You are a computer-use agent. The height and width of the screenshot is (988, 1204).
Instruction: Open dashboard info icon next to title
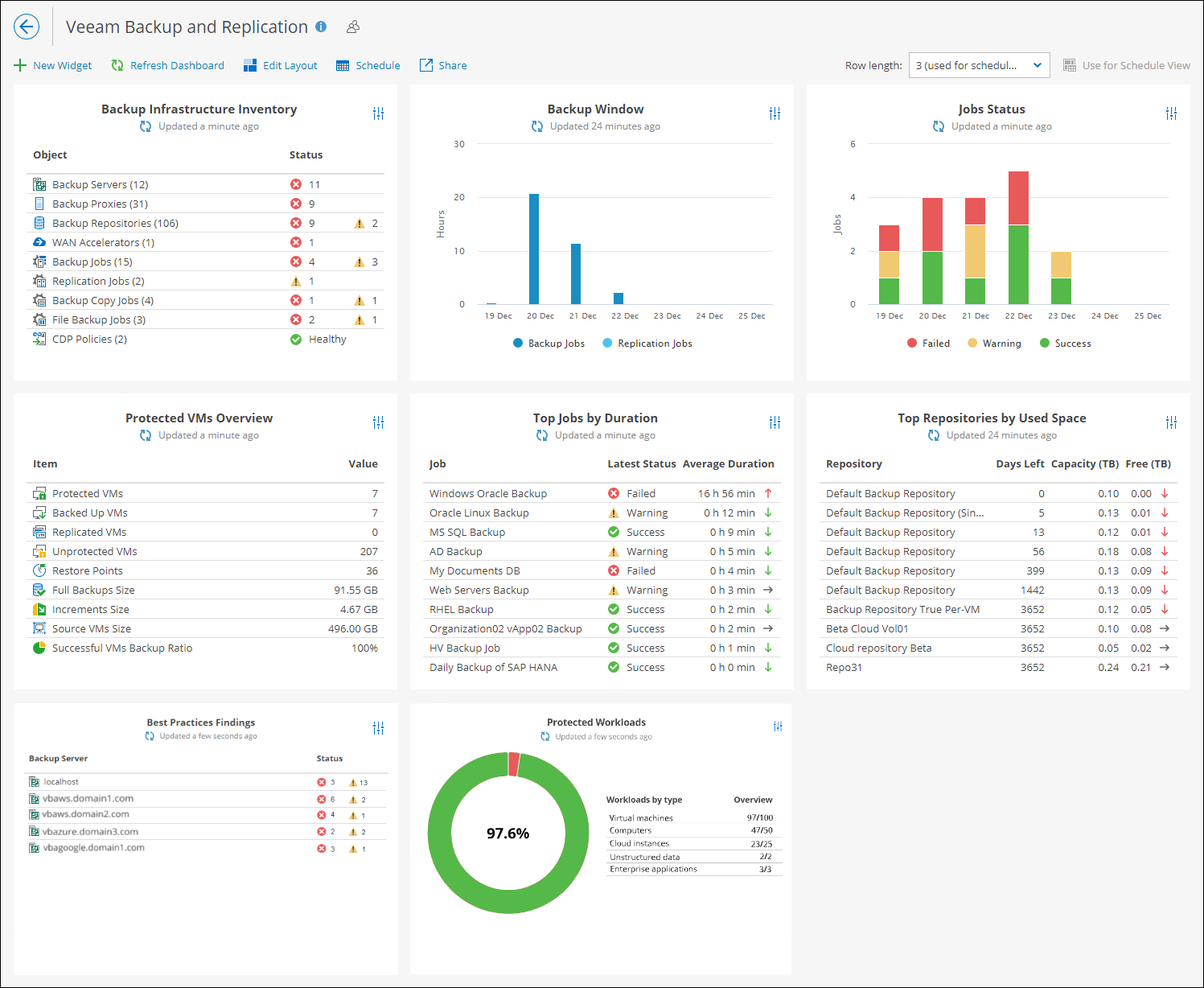coord(321,27)
